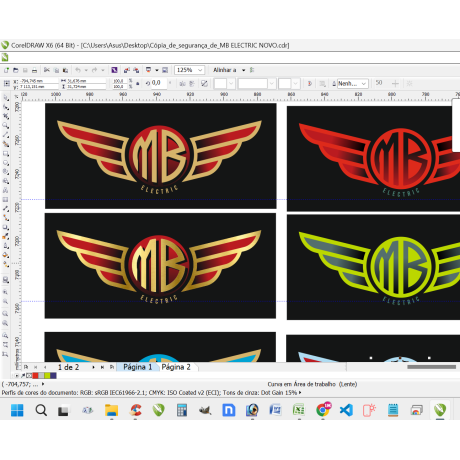This screenshot has width=460, height=460.
Task: Open the Application launcher dropdown arrow
Action: tap(156, 70)
